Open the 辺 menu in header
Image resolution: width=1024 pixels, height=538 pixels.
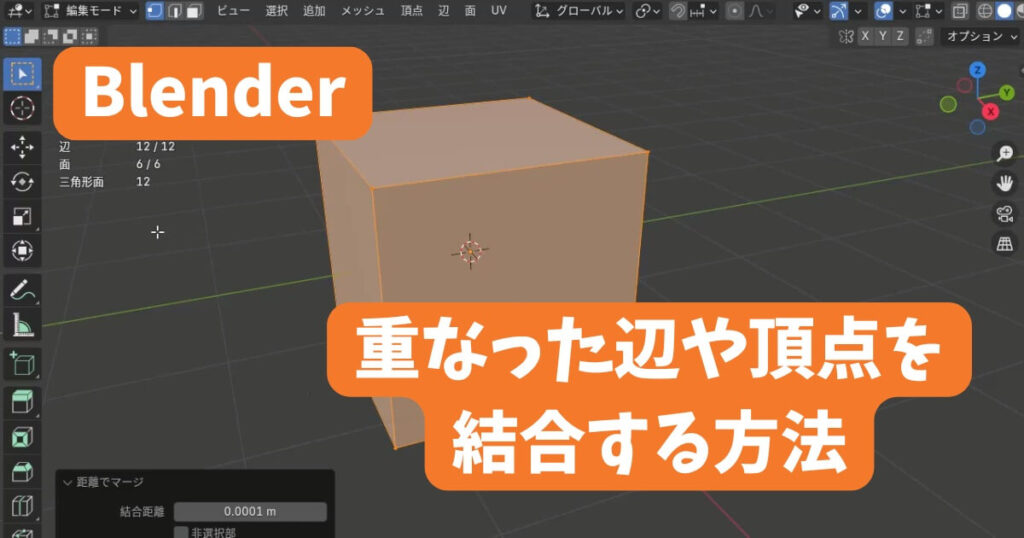coord(444,10)
